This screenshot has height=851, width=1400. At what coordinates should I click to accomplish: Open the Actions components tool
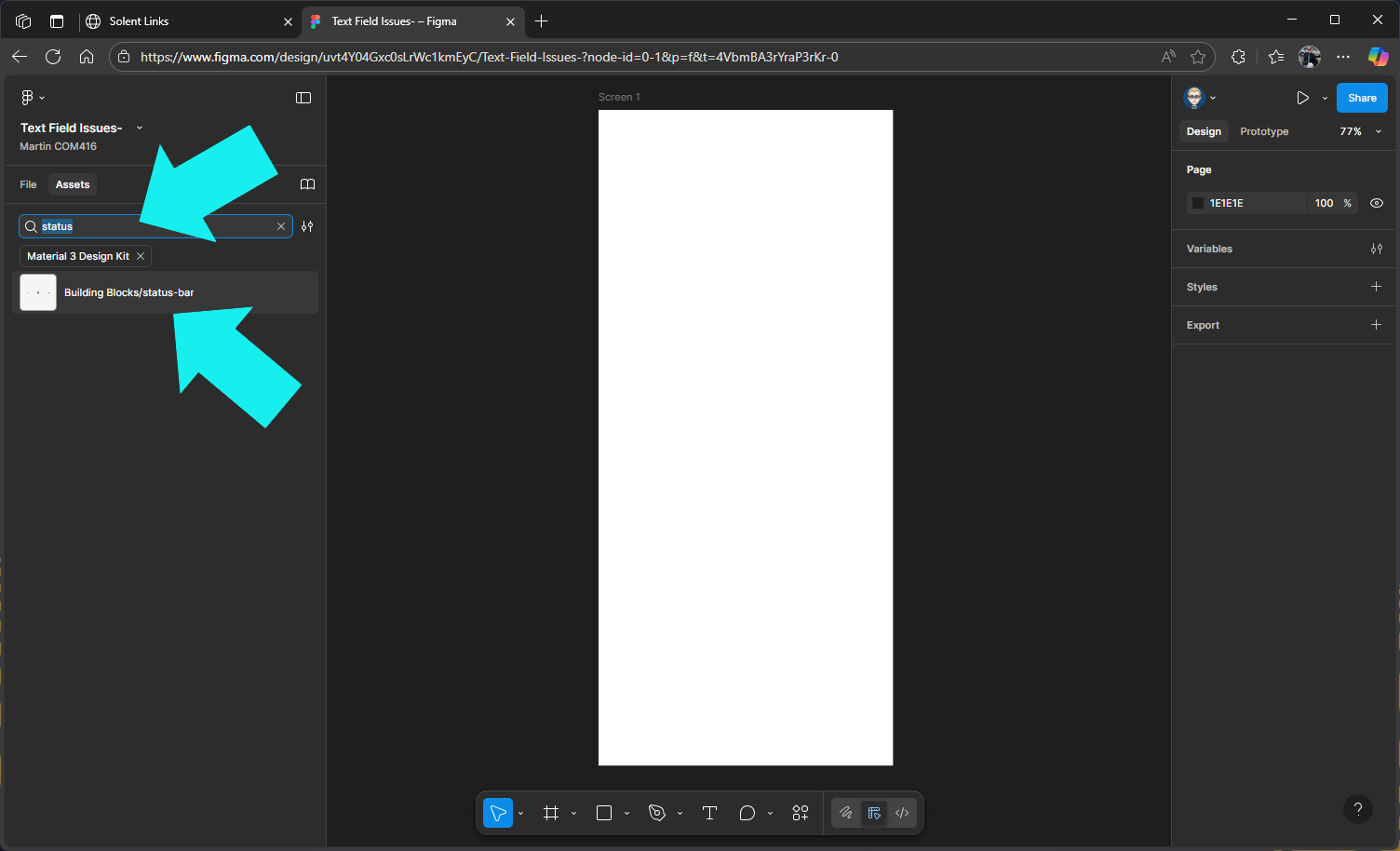[801, 813]
